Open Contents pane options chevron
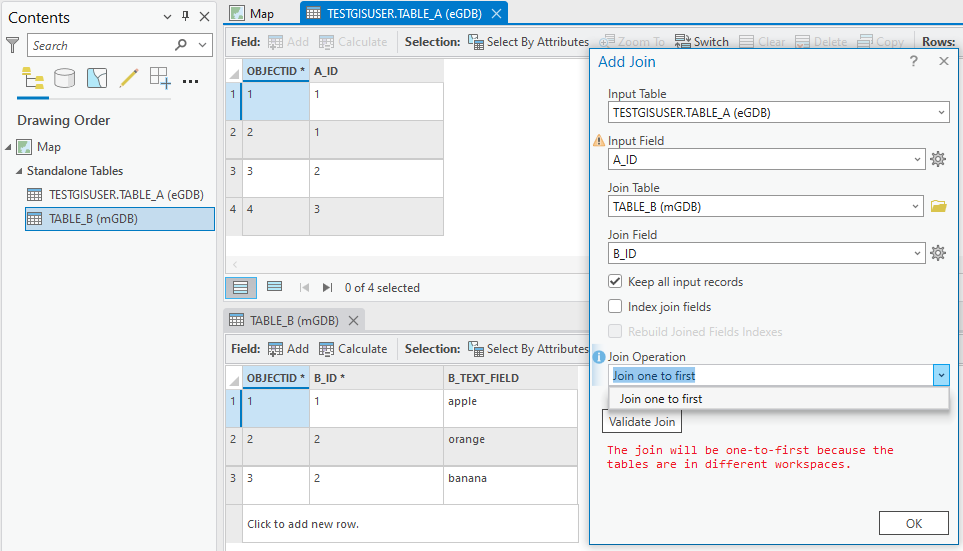 pos(167,17)
